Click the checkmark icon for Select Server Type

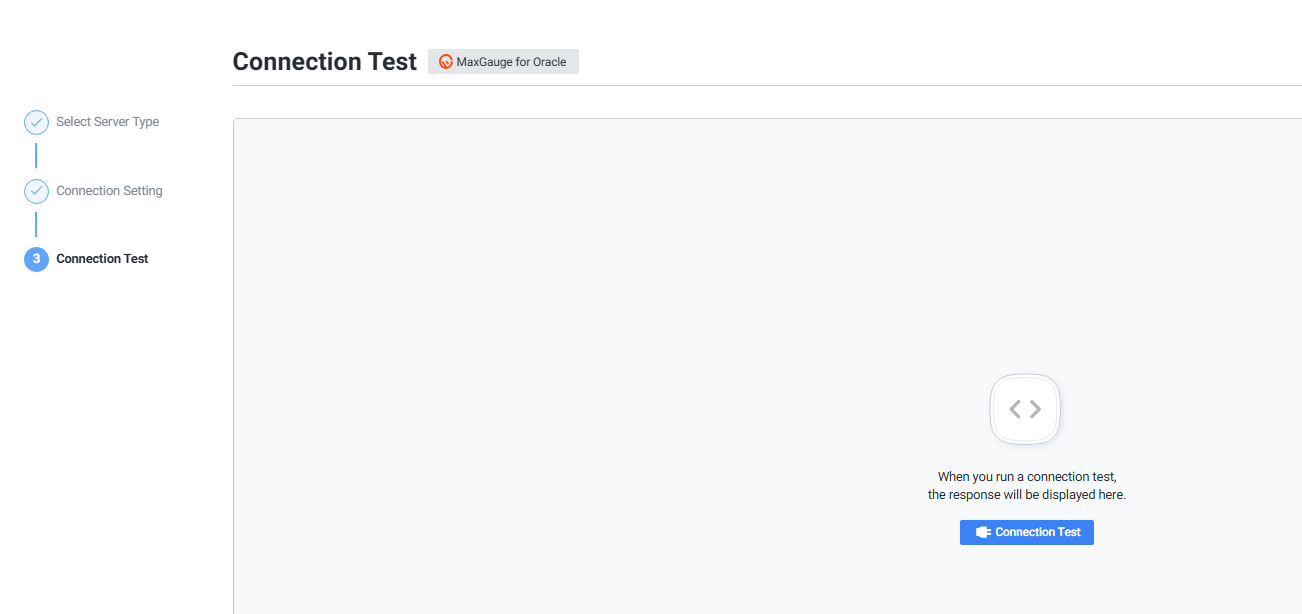point(36,122)
